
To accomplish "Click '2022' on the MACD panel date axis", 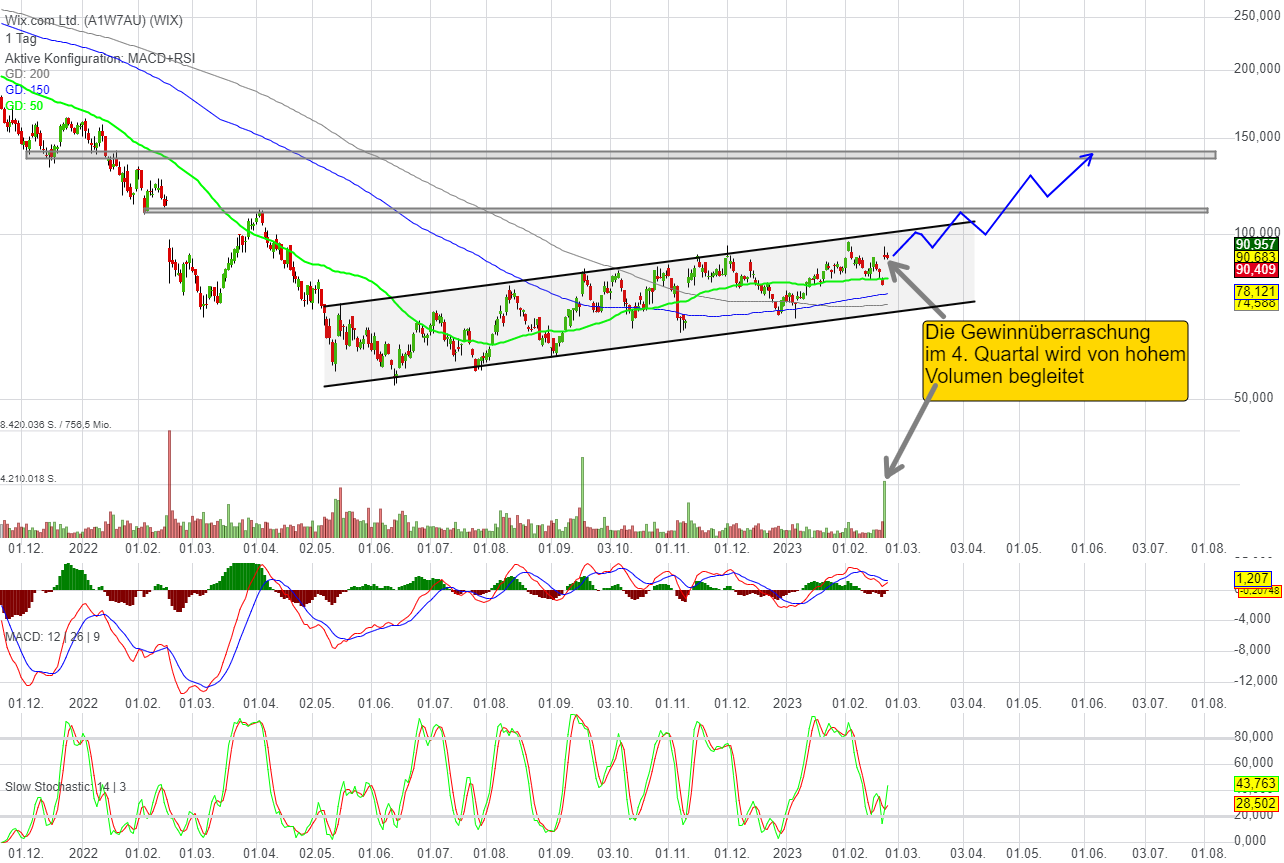I will [x=83, y=703].
